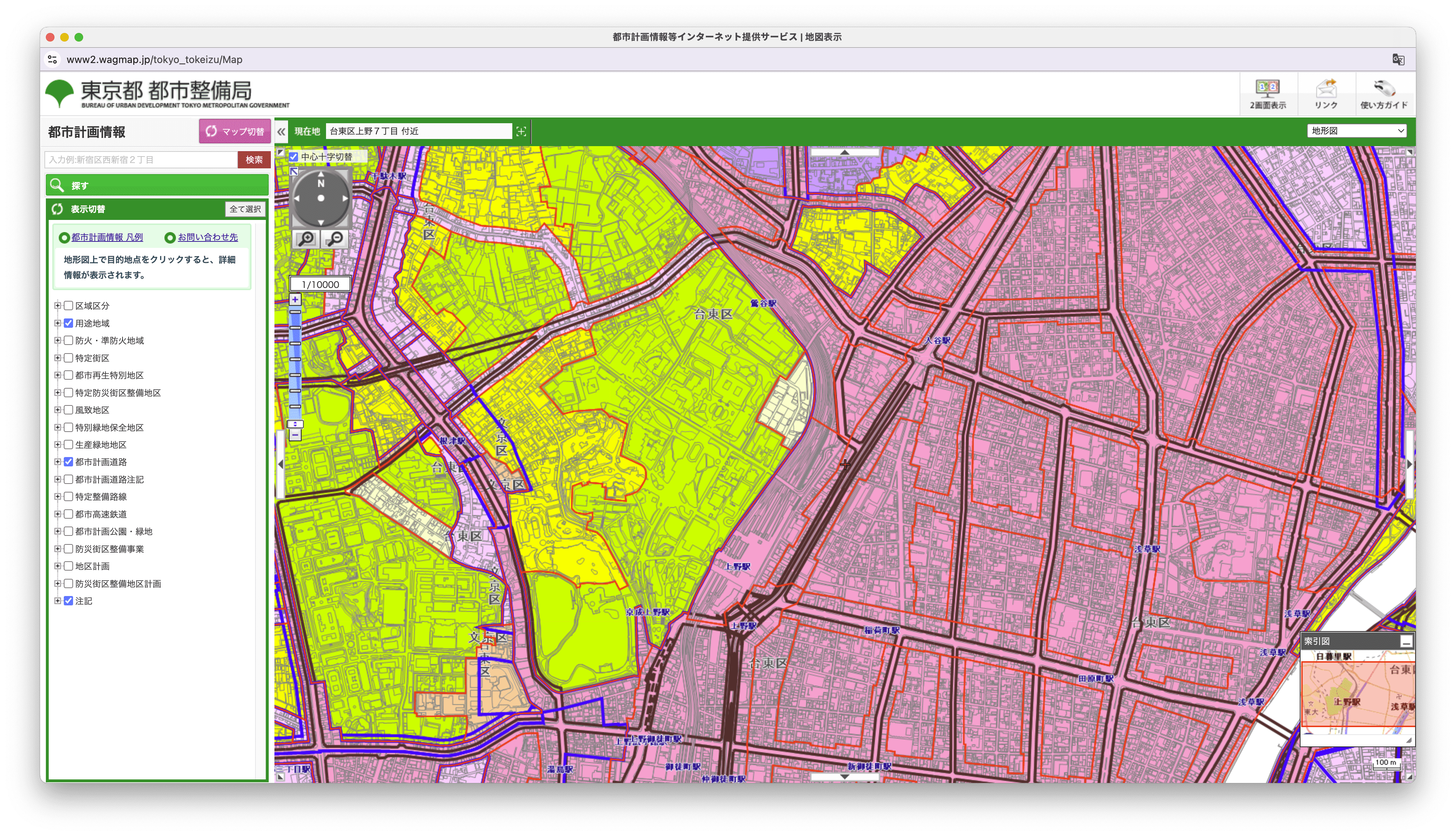Click the magnifier zoom-in icon under compass
This screenshot has width=1456, height=836.
click(307, 238)
